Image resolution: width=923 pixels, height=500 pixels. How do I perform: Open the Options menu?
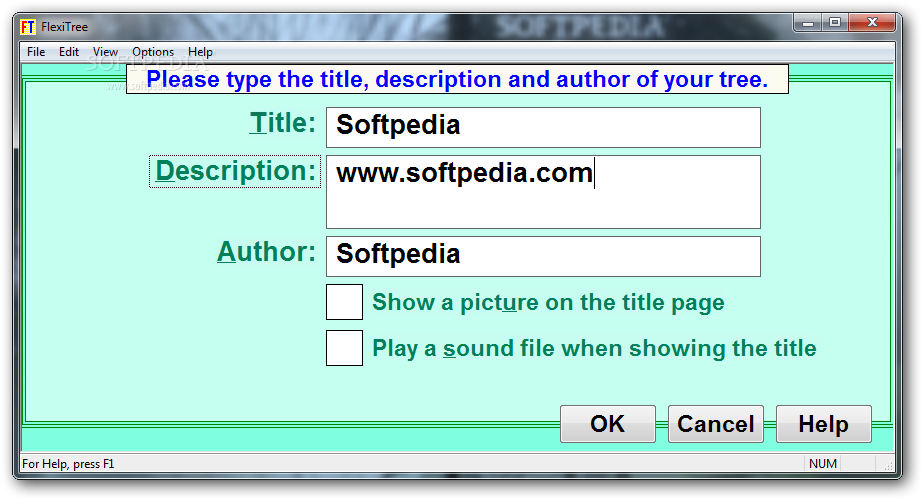tap(153, 52)
